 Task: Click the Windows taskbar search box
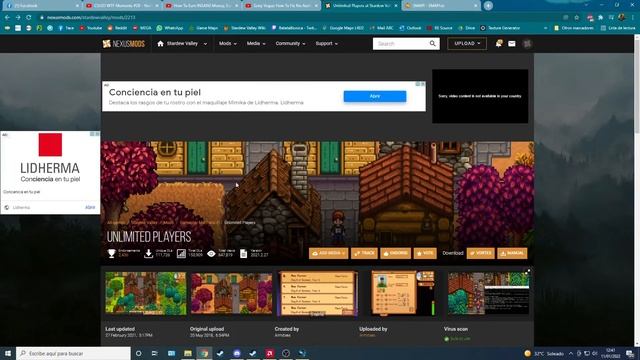[x=73, y=353]
